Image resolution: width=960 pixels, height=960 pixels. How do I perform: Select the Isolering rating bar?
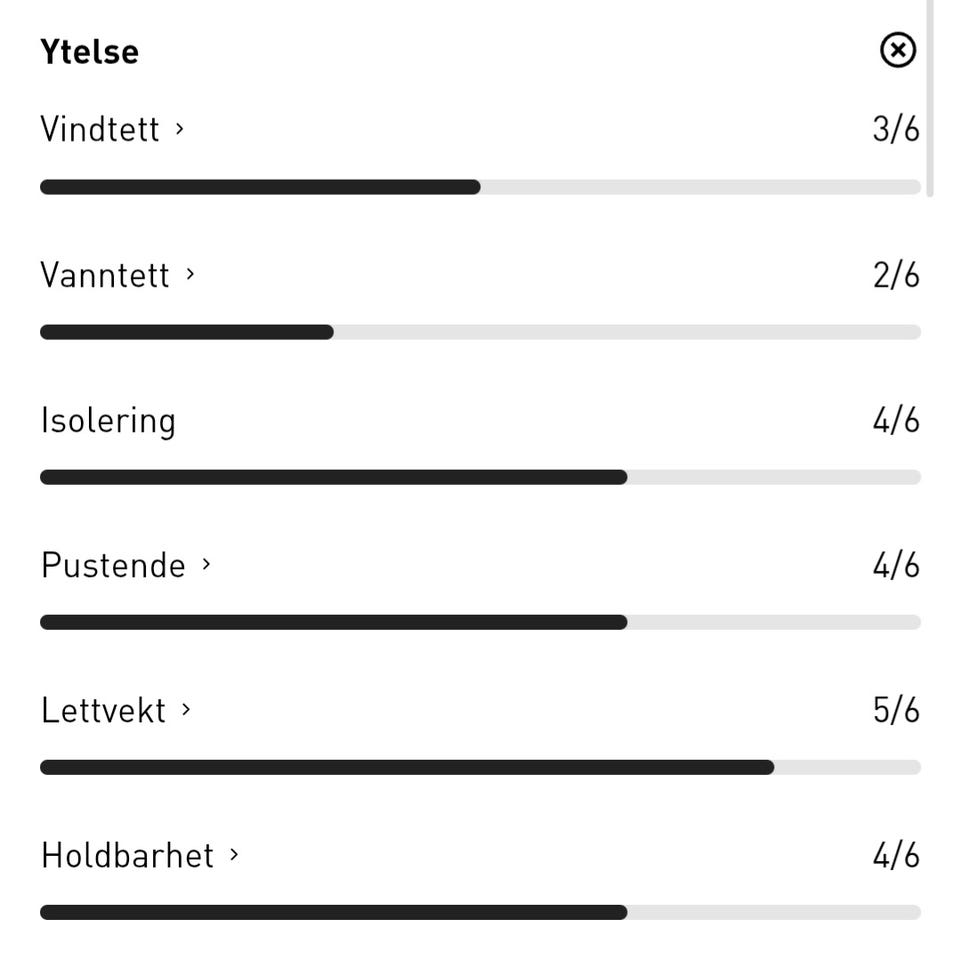coord(480,477)
